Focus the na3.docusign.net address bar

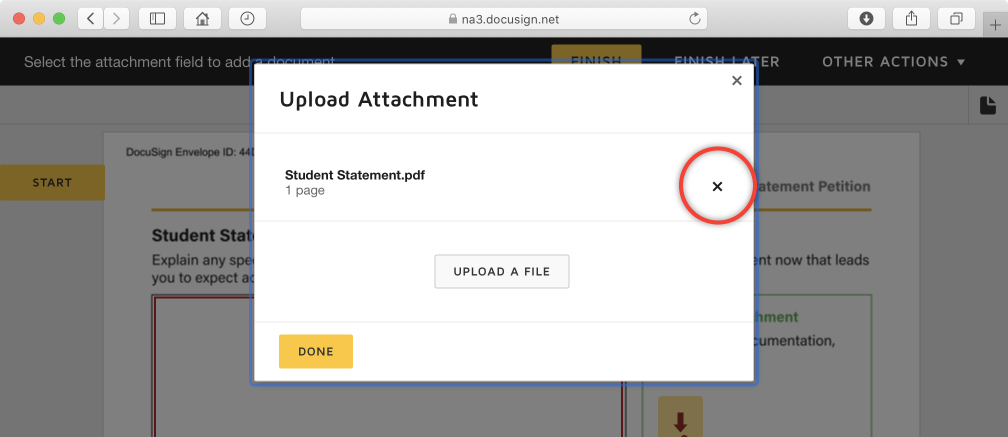tap(504, 19)
